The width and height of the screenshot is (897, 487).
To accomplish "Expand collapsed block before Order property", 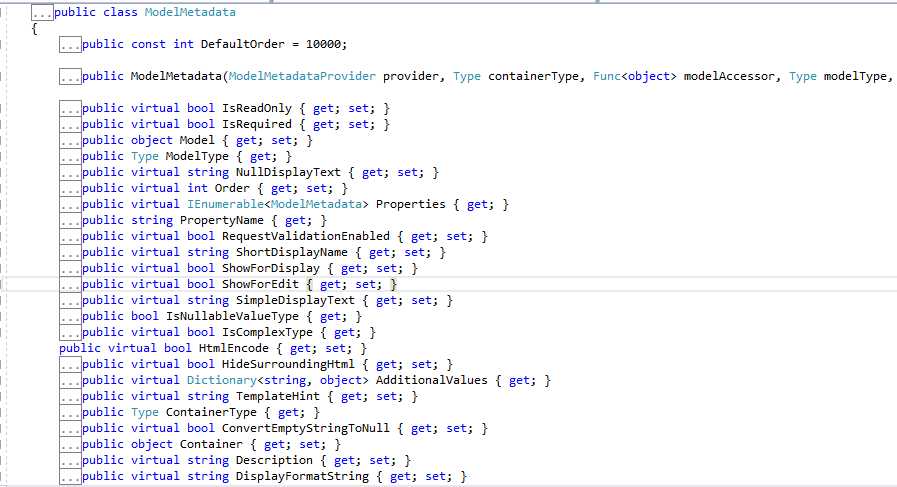I will coord(70,189).
